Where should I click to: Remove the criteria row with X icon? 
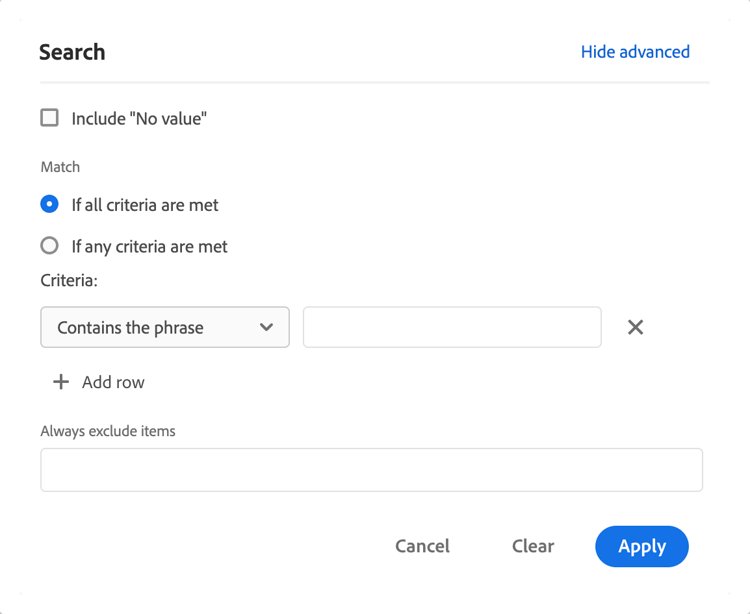coord(635,327)
